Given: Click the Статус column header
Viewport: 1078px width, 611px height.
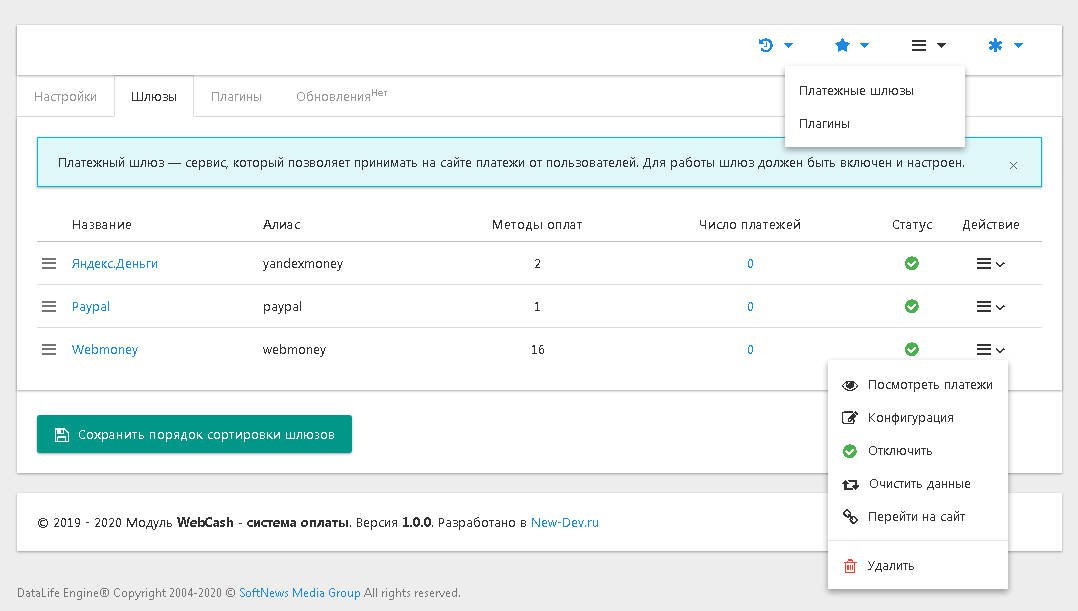Looking at the screenshot, I should coord(912,225).
